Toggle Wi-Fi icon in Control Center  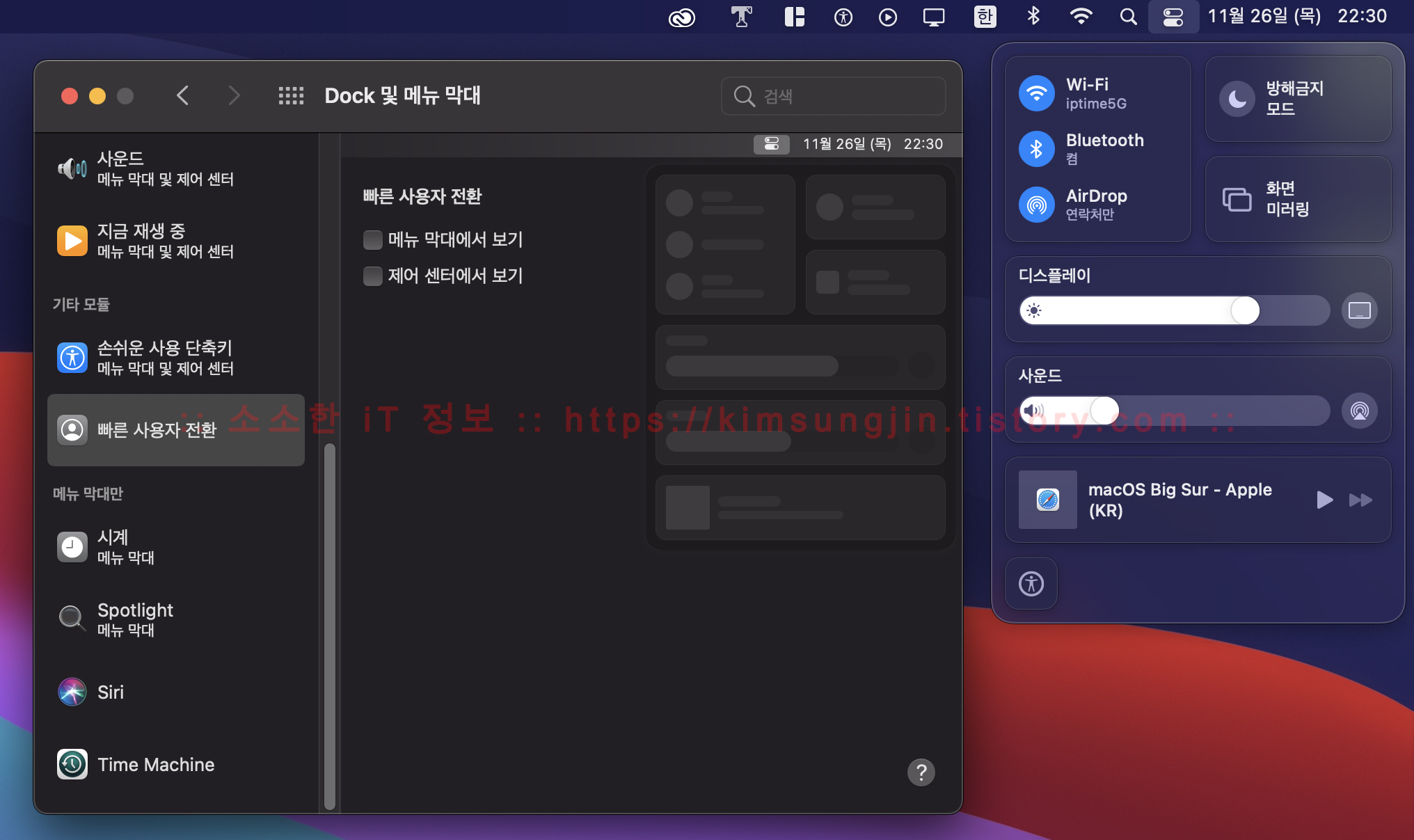tap(1036, 93)
